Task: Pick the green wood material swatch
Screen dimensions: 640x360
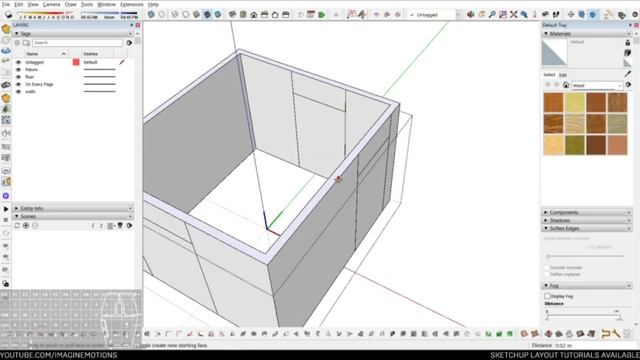Action: click(575, 145)
